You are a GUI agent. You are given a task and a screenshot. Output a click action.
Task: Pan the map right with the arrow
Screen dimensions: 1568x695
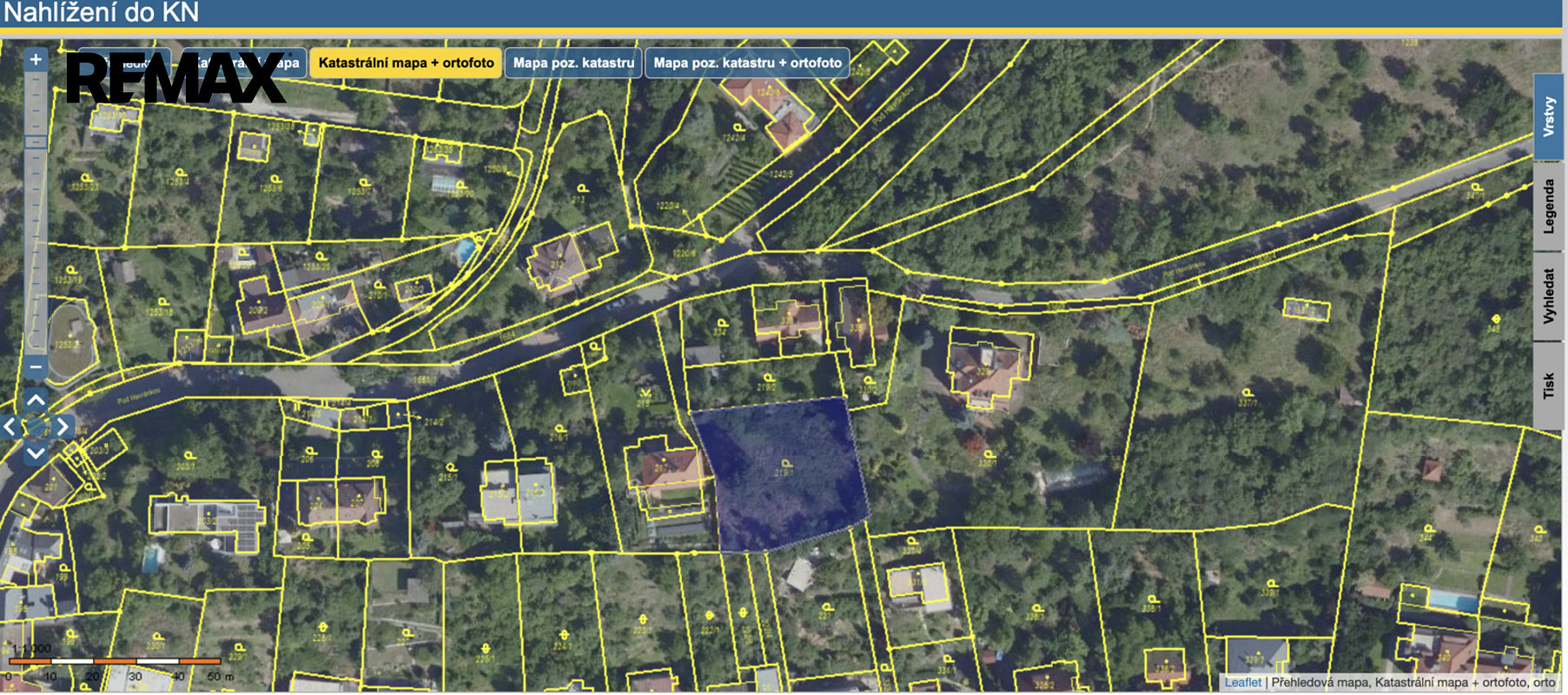(63, 427)
